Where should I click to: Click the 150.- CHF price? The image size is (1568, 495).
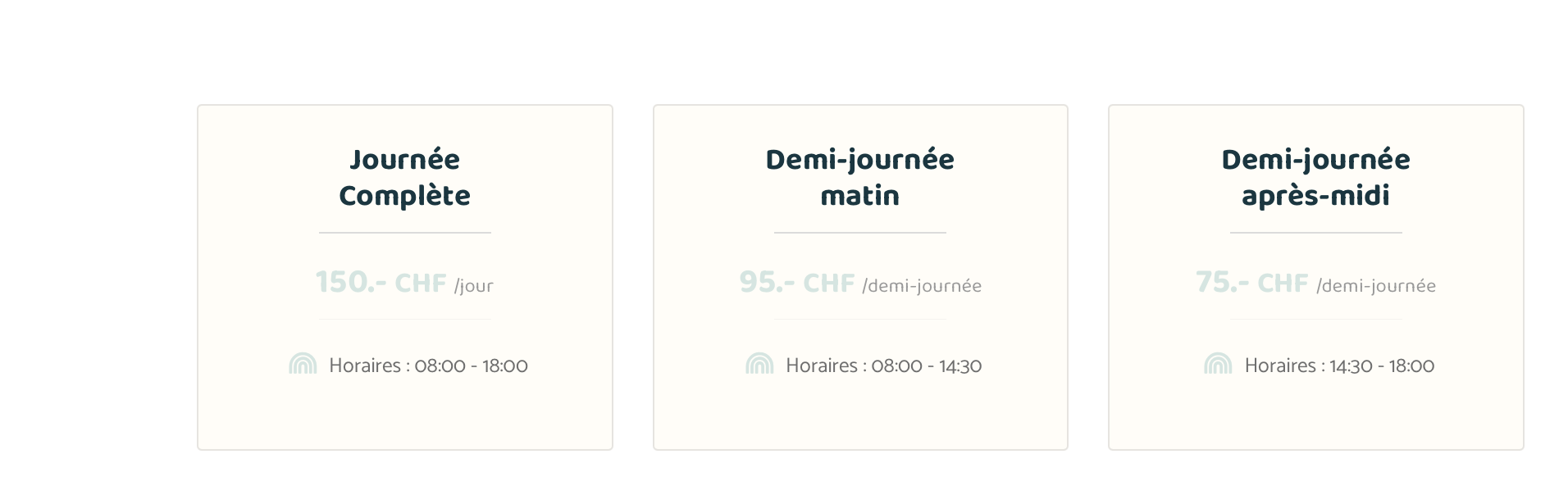tap(381, 283)
